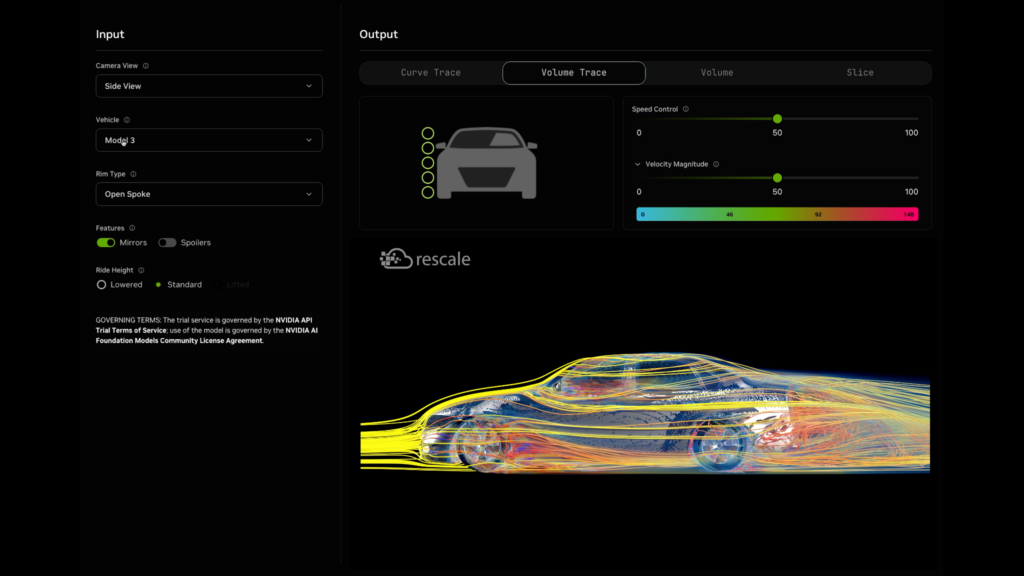Select the Lowered ride height option
Viewport: 1024px width, 576px height.
[101, 285]
